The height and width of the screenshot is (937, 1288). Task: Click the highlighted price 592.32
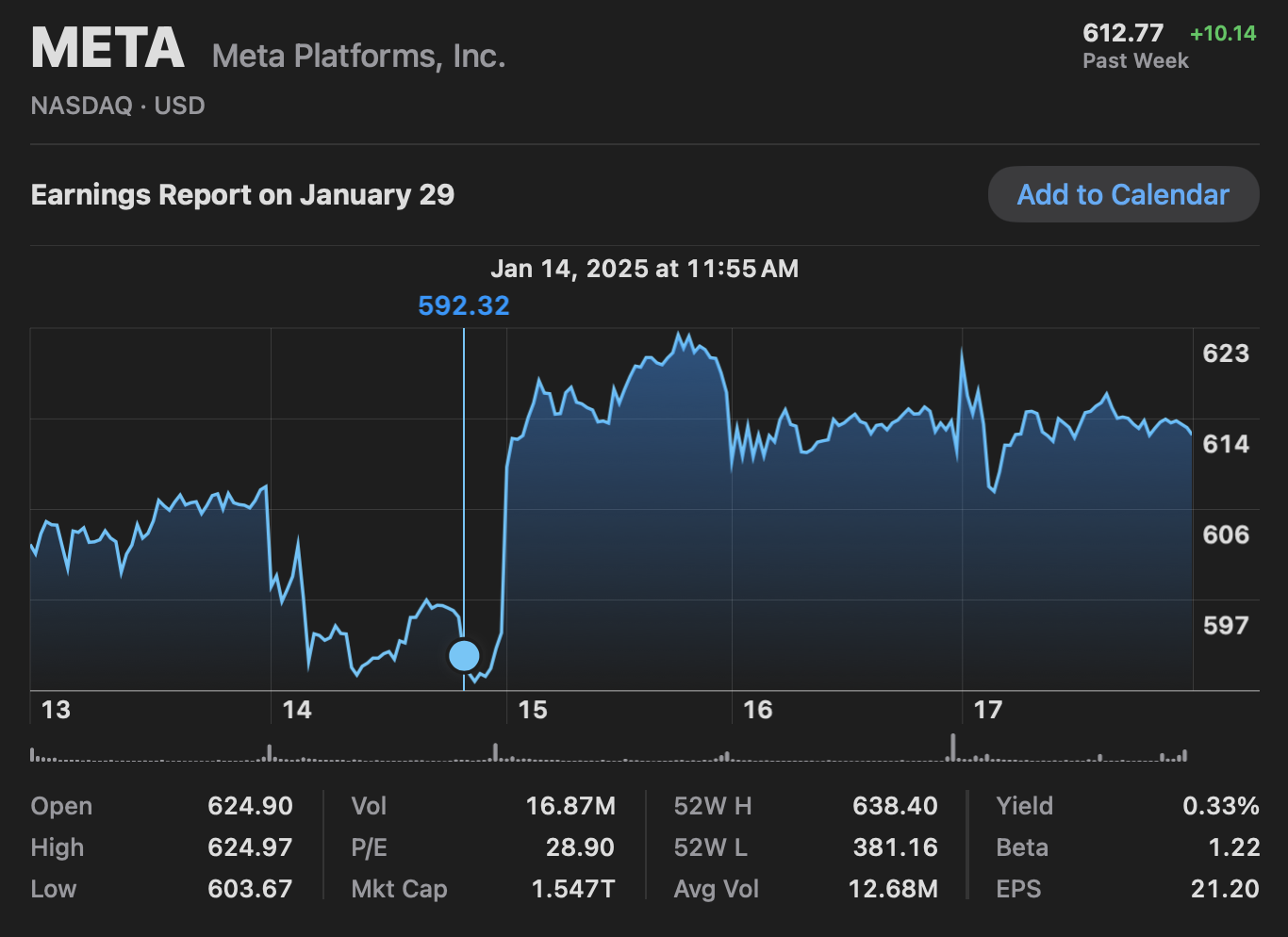[464, 305]
